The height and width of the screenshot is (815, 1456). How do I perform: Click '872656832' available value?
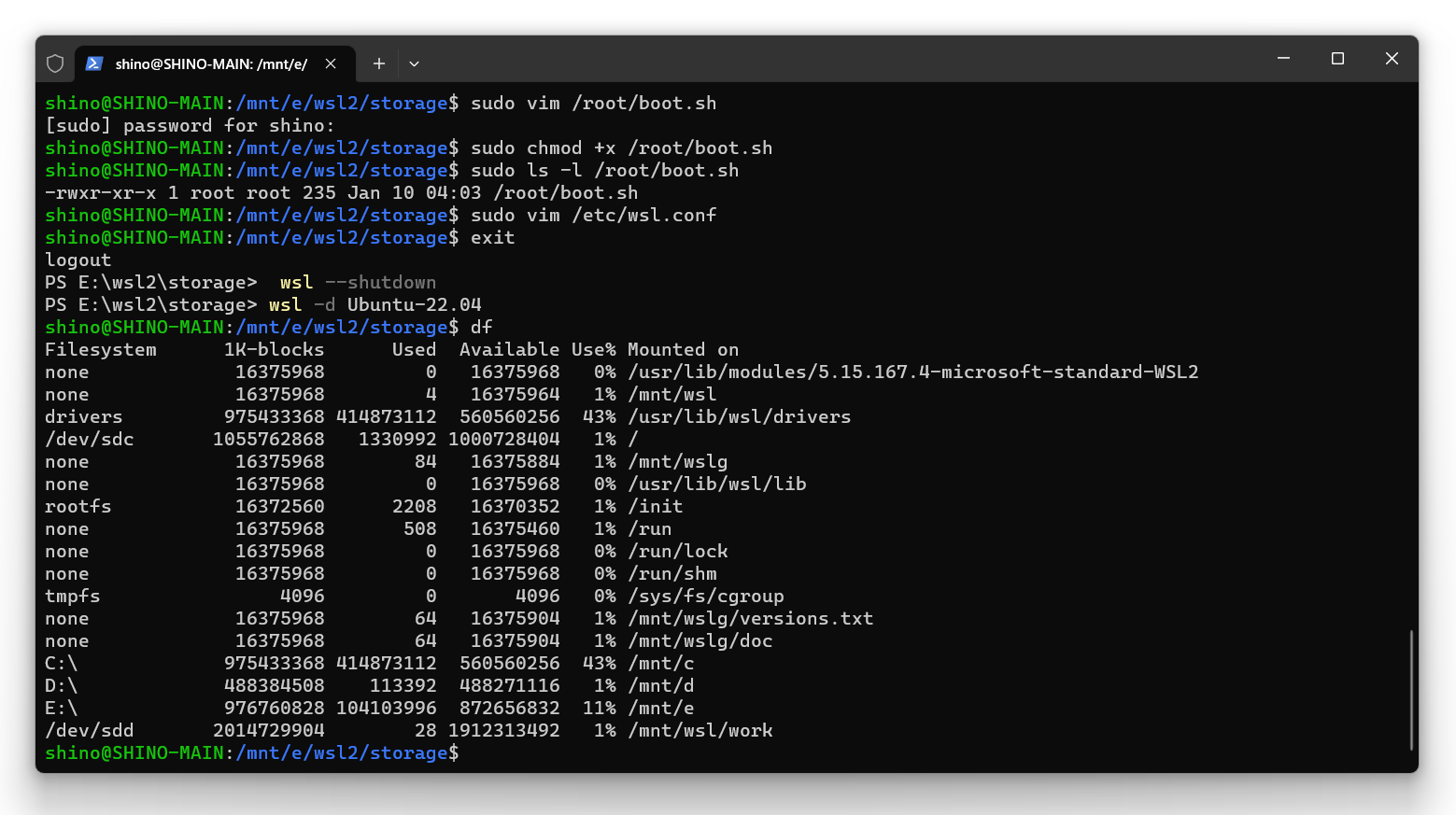(510, 709)
